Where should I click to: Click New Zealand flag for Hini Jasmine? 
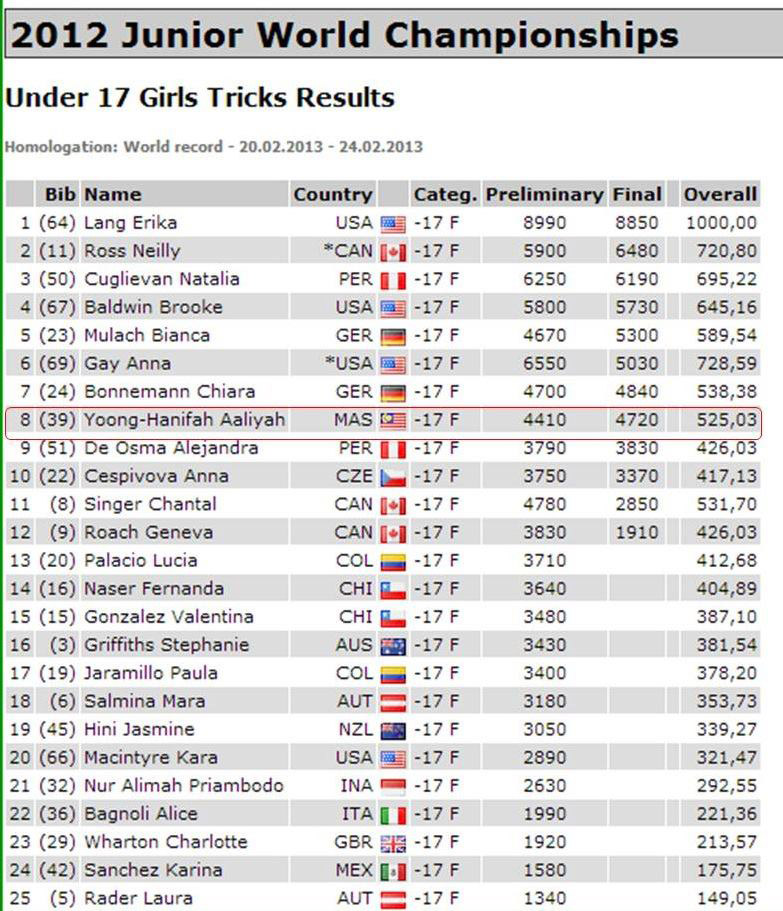click(x=393, y=730)
